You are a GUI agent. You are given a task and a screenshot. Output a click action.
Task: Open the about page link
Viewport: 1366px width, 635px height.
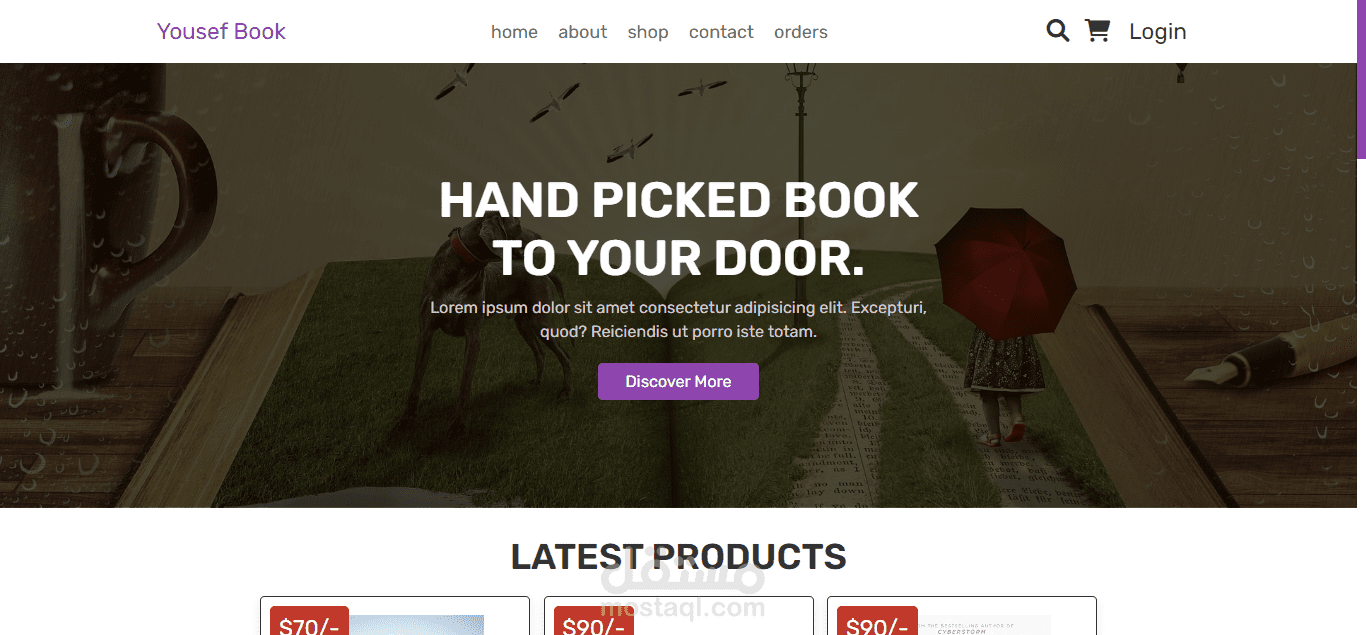point(583,32)
